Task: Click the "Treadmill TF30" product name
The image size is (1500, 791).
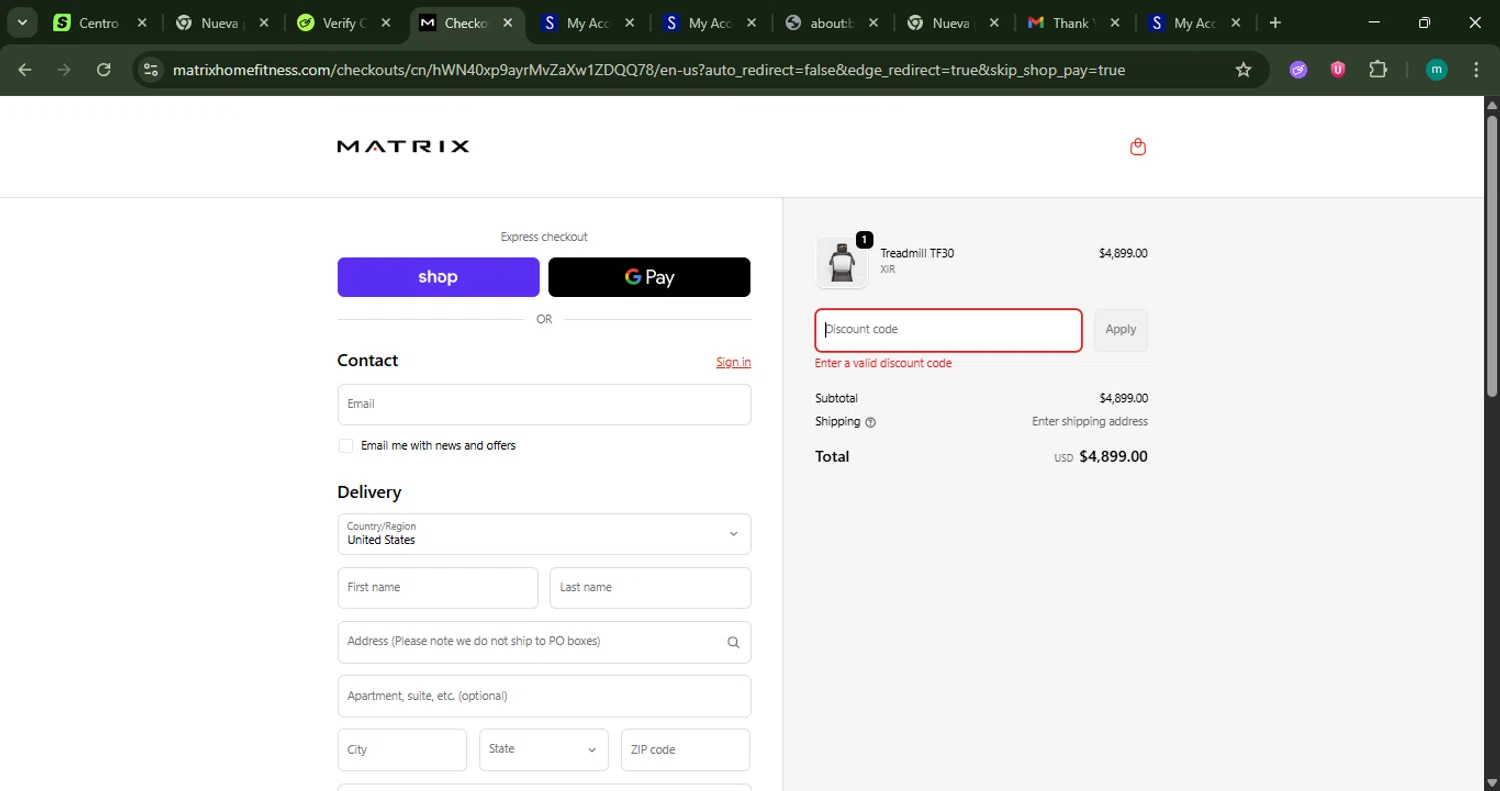Action: point(917,253)
